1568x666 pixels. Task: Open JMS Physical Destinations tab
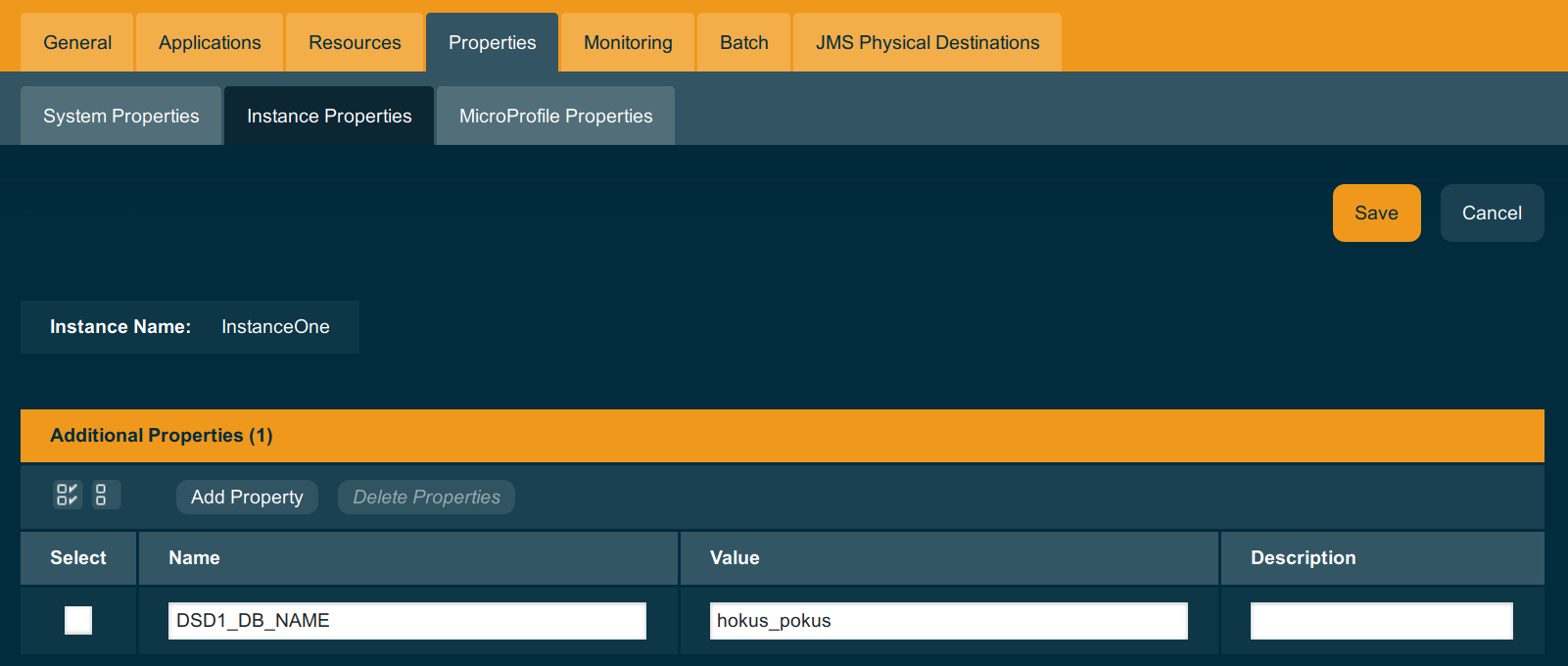[x=927, y=43]
